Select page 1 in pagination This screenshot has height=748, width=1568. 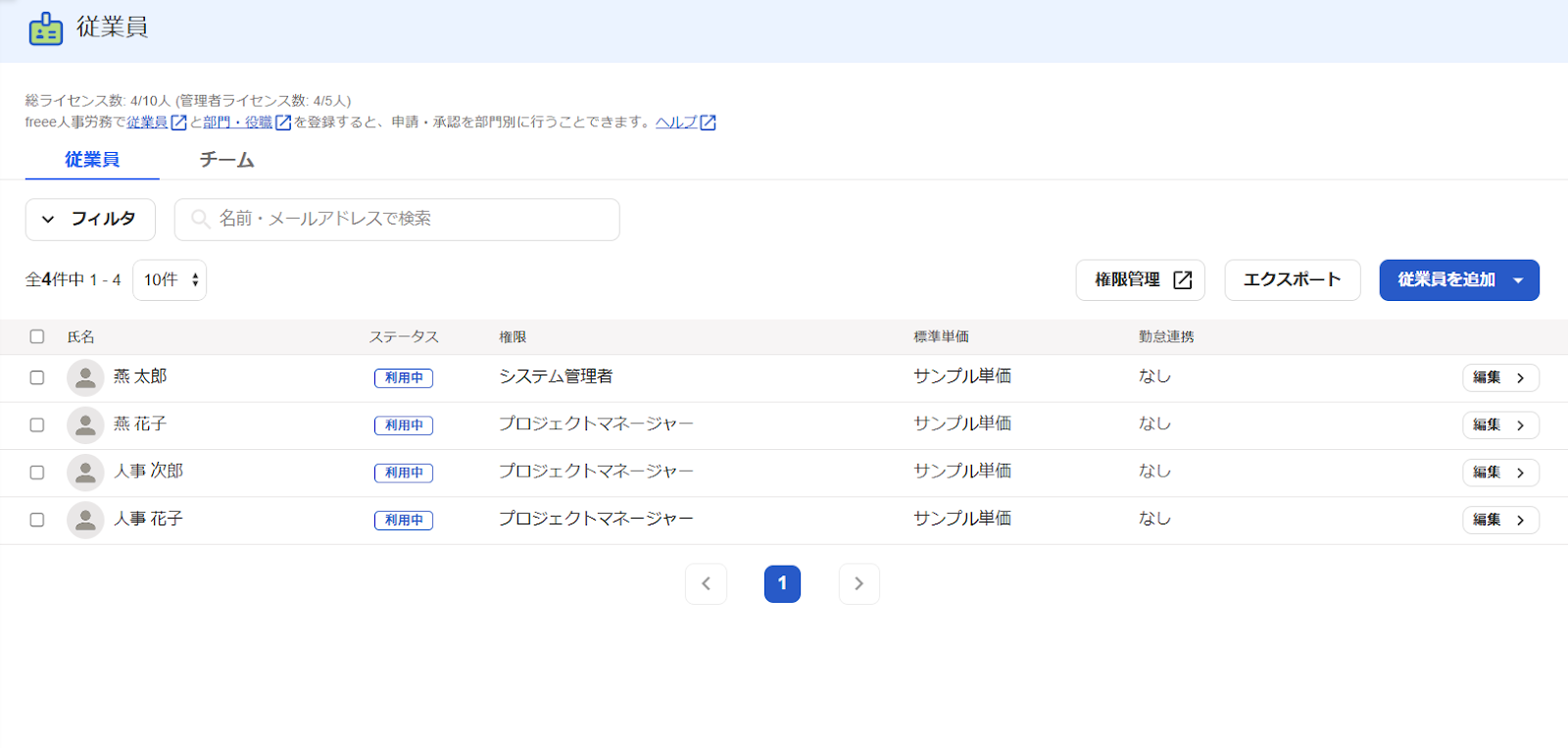pyautogui.click(x=782, y=583)
